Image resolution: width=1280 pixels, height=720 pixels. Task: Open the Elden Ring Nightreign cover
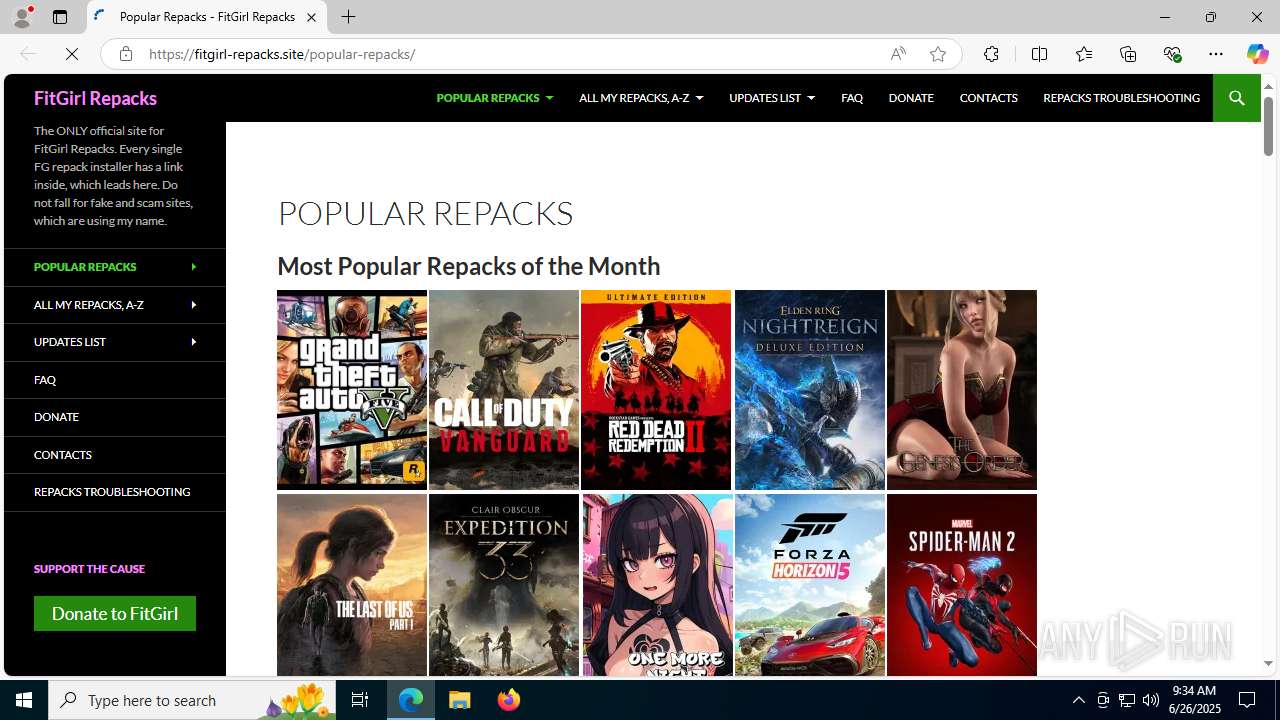coord(810,390)
